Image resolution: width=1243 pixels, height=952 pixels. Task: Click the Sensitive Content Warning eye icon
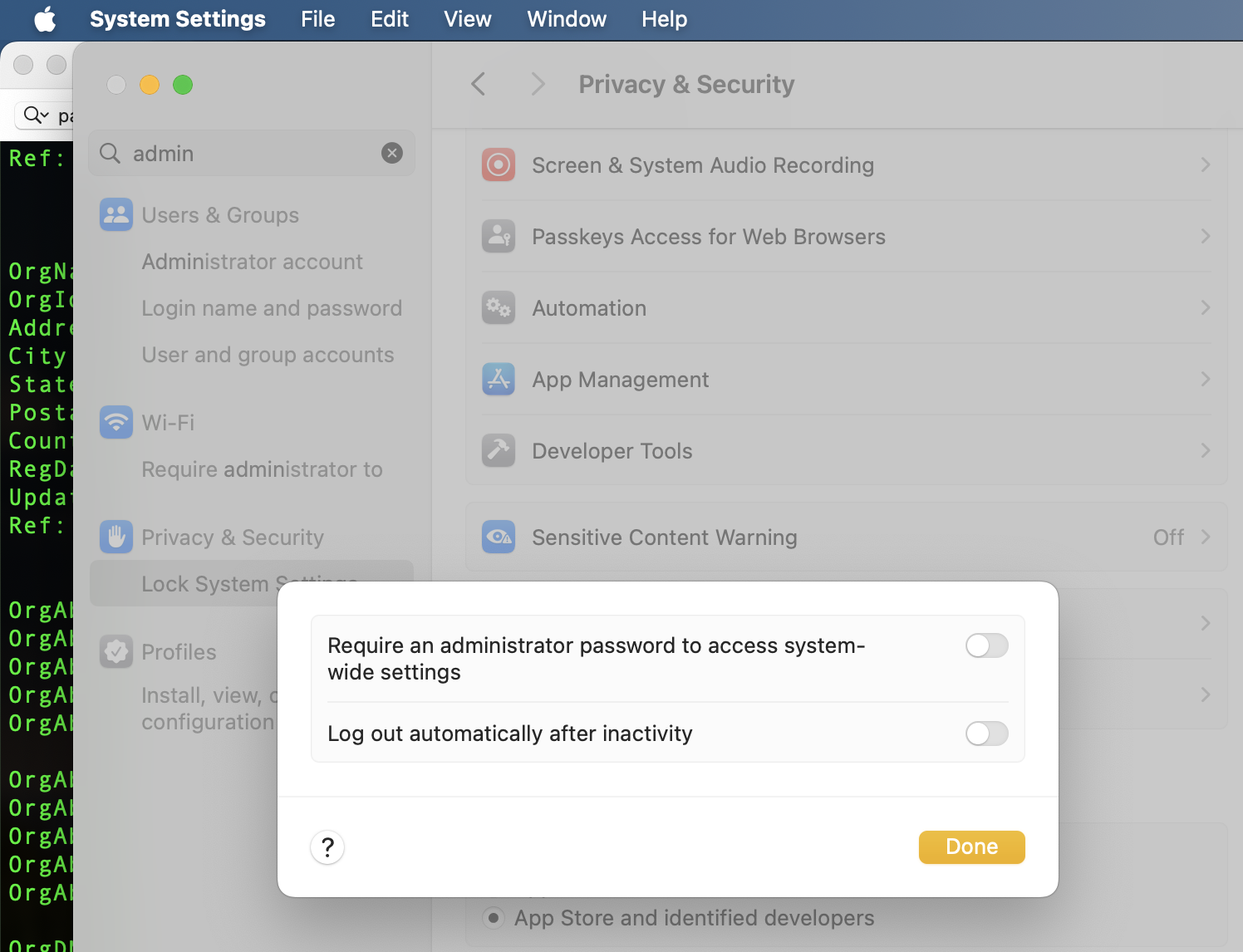(x=499, y=537)
